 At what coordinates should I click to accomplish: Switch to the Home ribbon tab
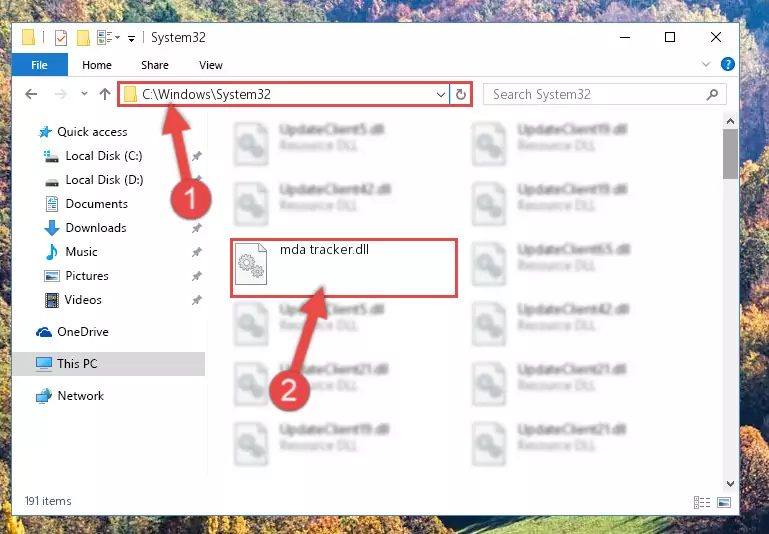(97, 65)
